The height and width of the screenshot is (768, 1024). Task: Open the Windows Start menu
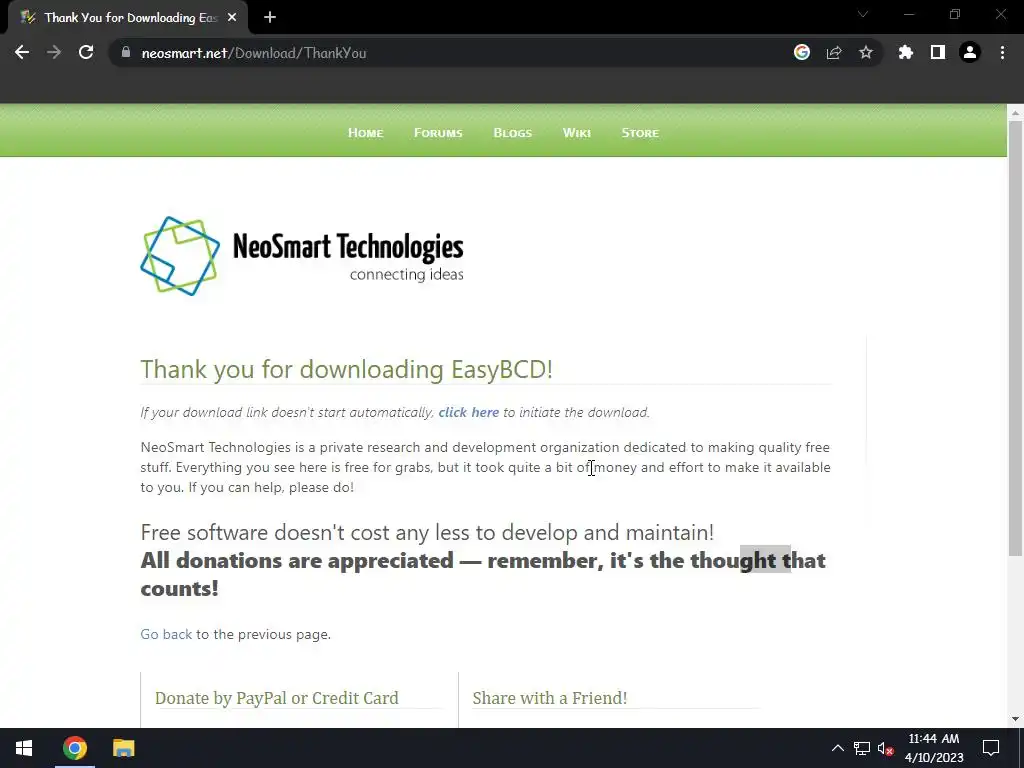[x=24, y=748]
